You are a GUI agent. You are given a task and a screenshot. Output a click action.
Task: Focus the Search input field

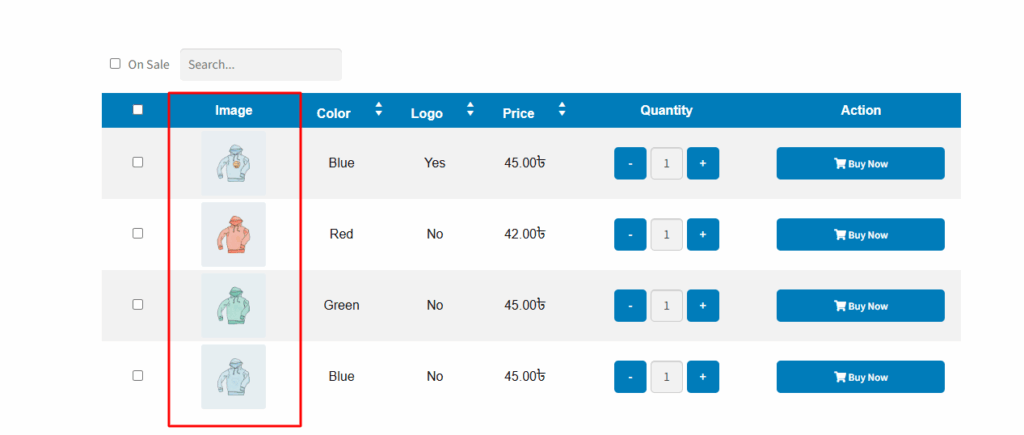point(261,65)
